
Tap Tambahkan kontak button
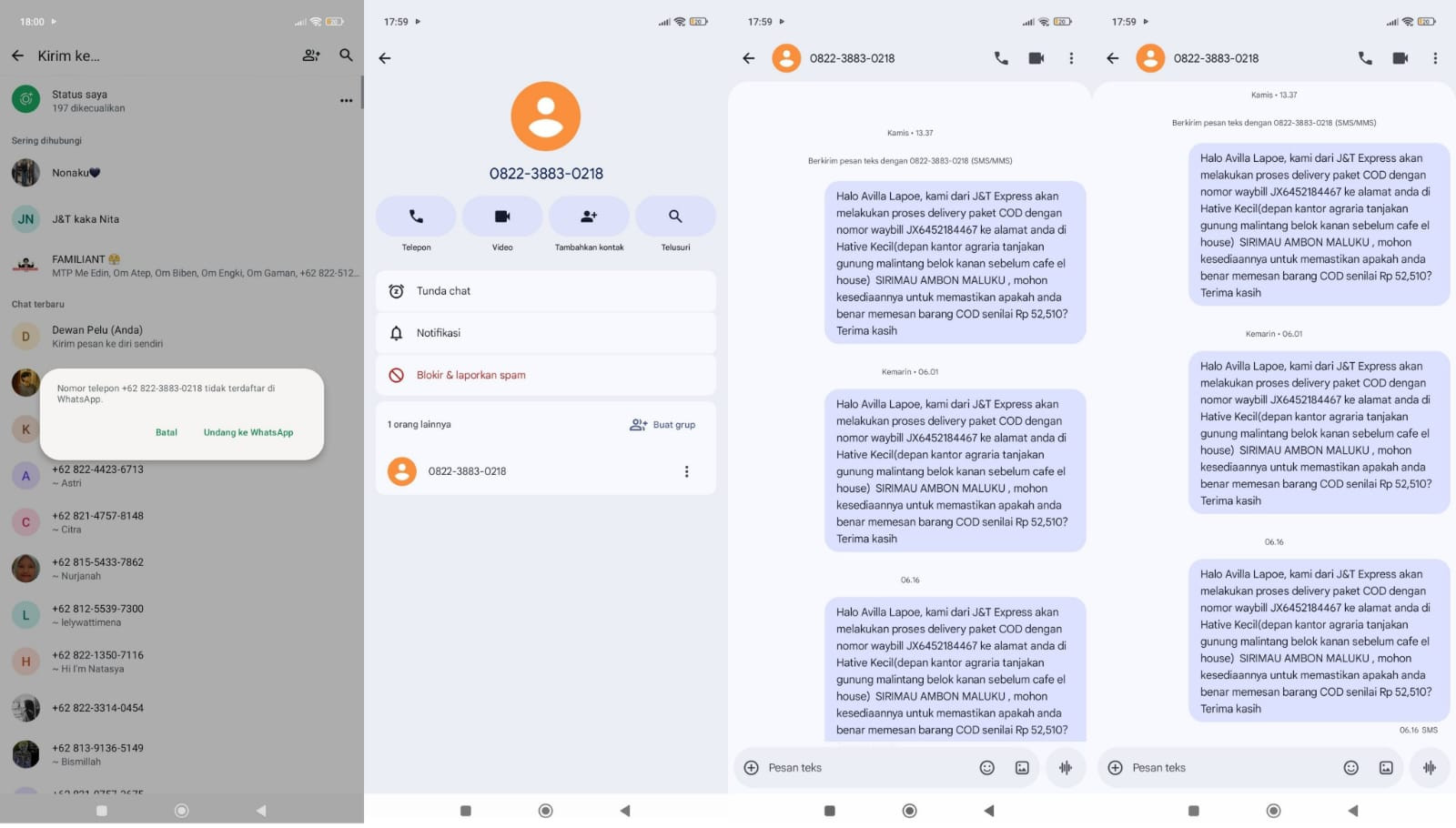coord(589,217)
